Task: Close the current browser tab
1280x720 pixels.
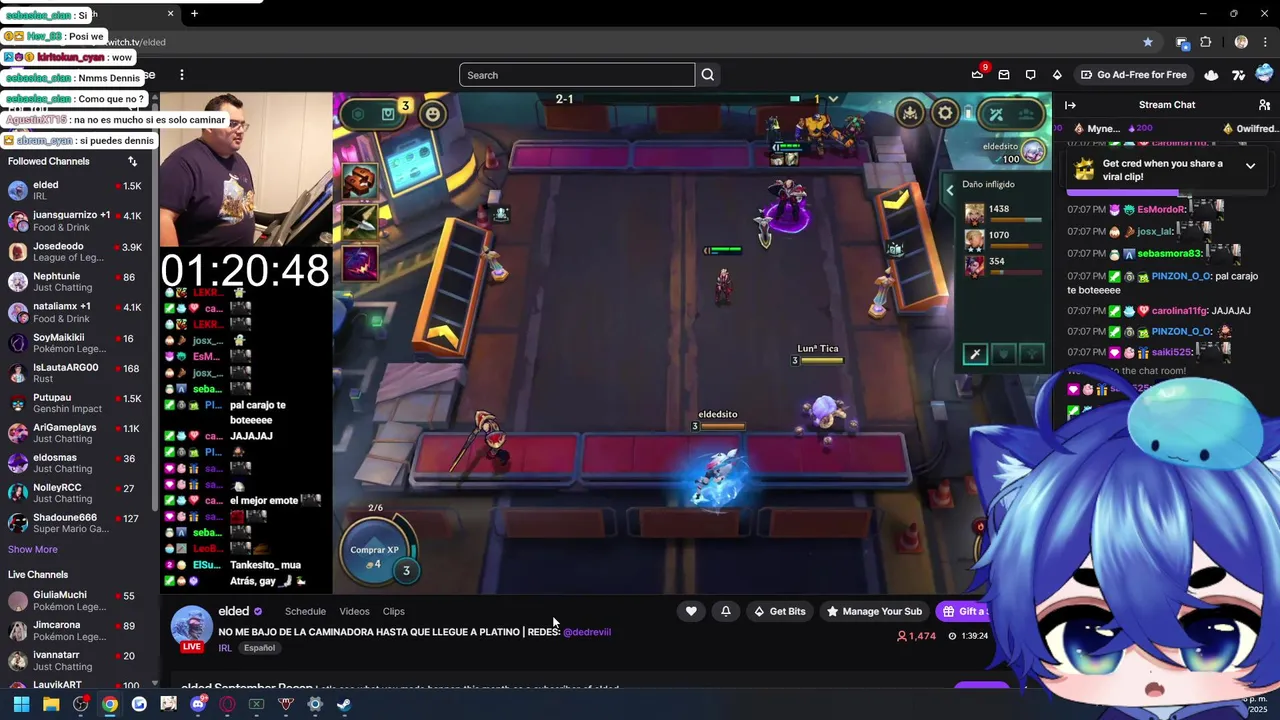Action: [x=170, y=13]
